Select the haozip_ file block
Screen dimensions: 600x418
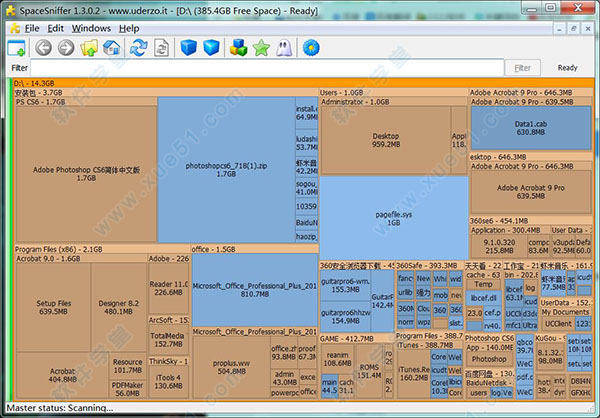[x=307, y=237]
